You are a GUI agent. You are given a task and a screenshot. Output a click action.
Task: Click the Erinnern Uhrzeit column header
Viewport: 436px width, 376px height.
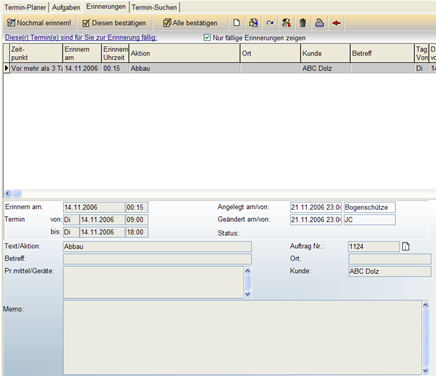click(115, 53)
